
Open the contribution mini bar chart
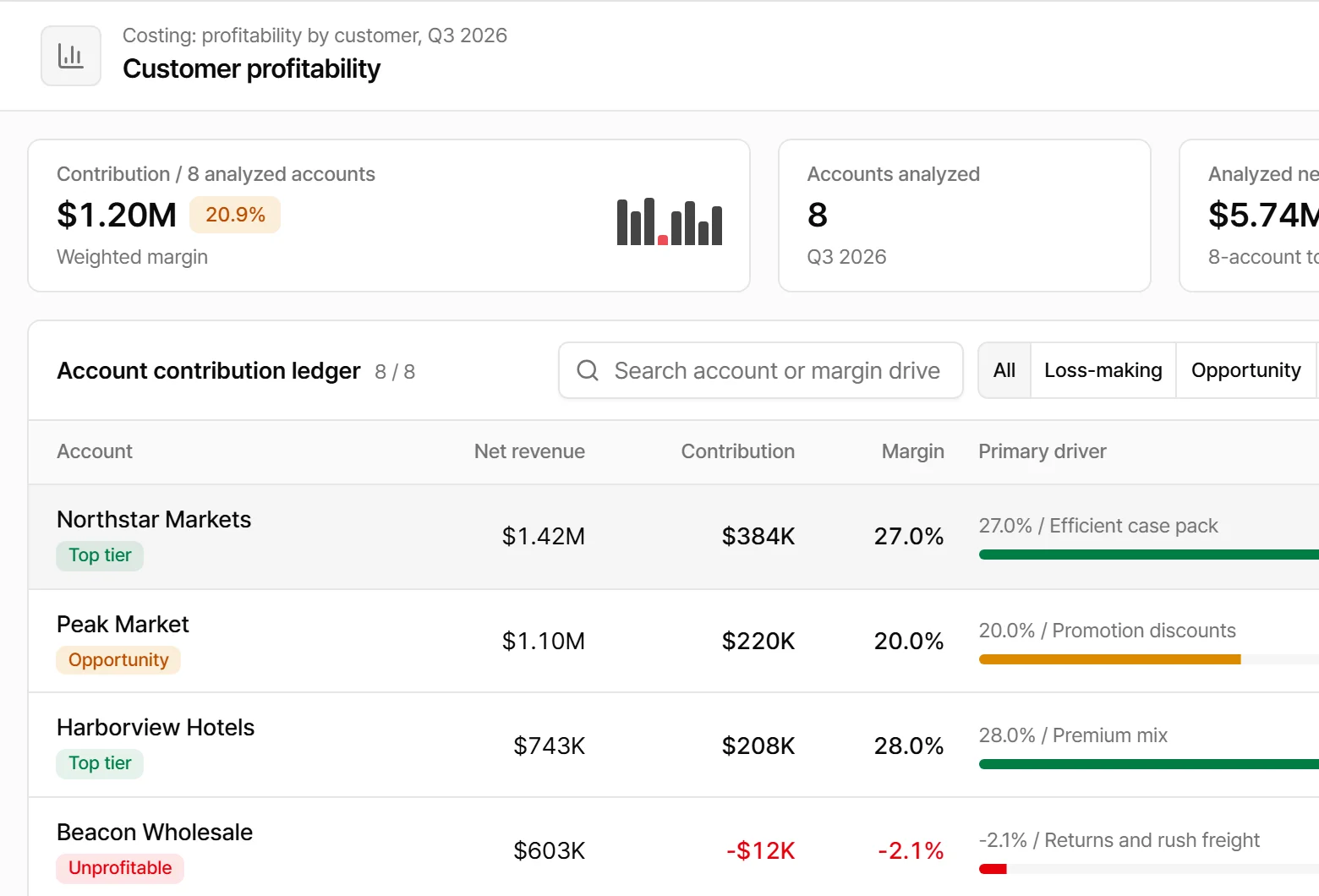pos(670,221)
